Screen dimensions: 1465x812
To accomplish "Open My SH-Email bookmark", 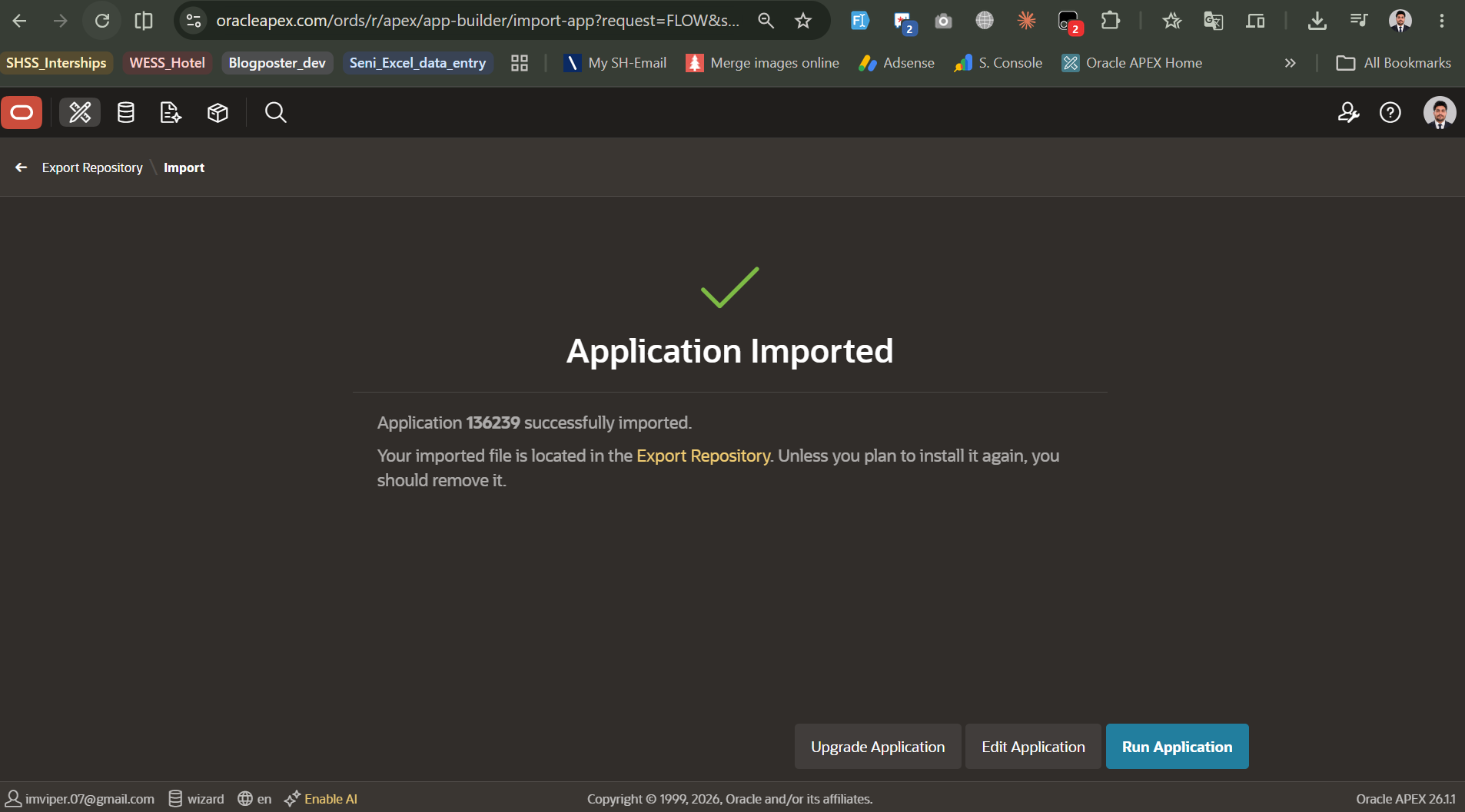I will (615, 63).
